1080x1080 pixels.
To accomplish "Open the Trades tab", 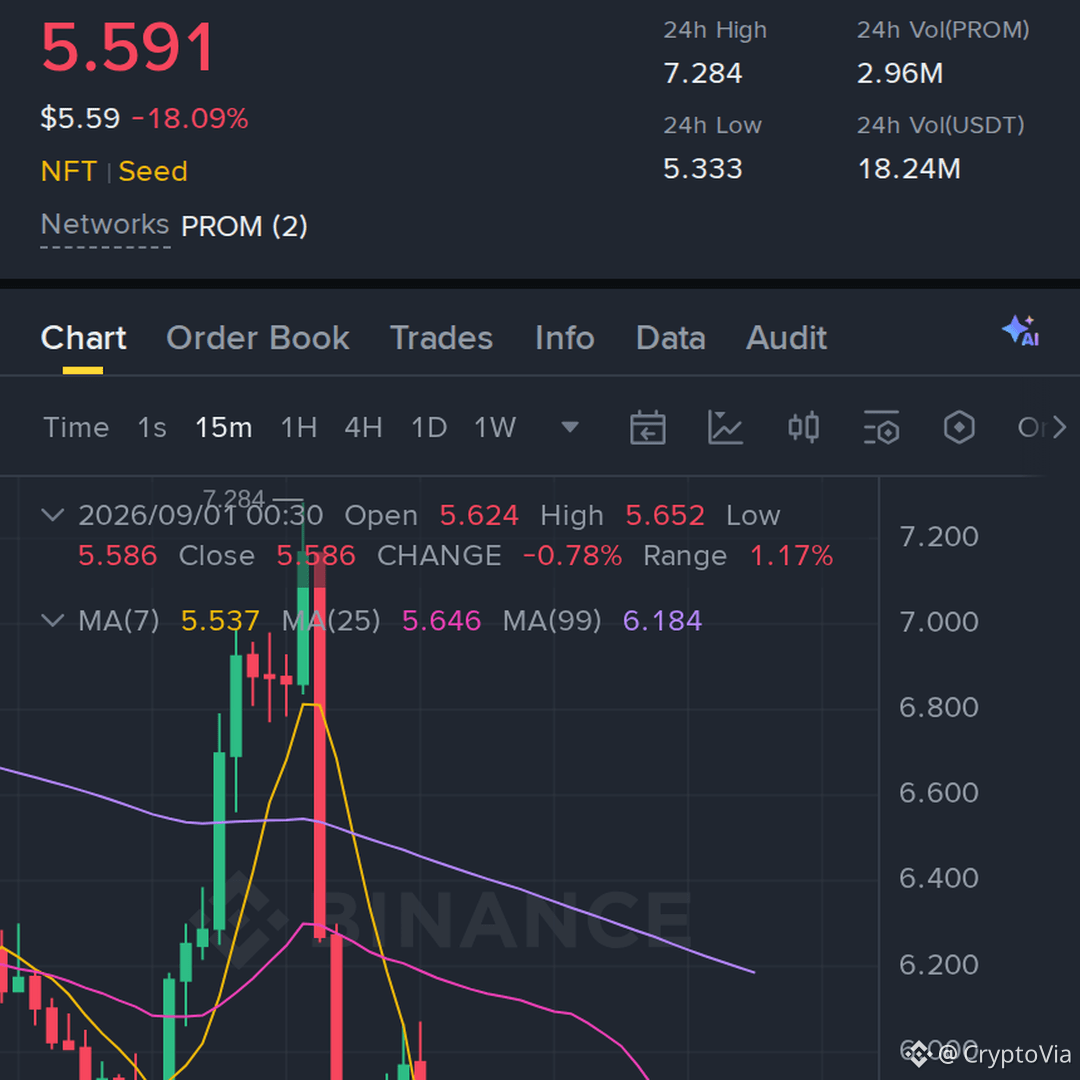I will coord(442,338).
